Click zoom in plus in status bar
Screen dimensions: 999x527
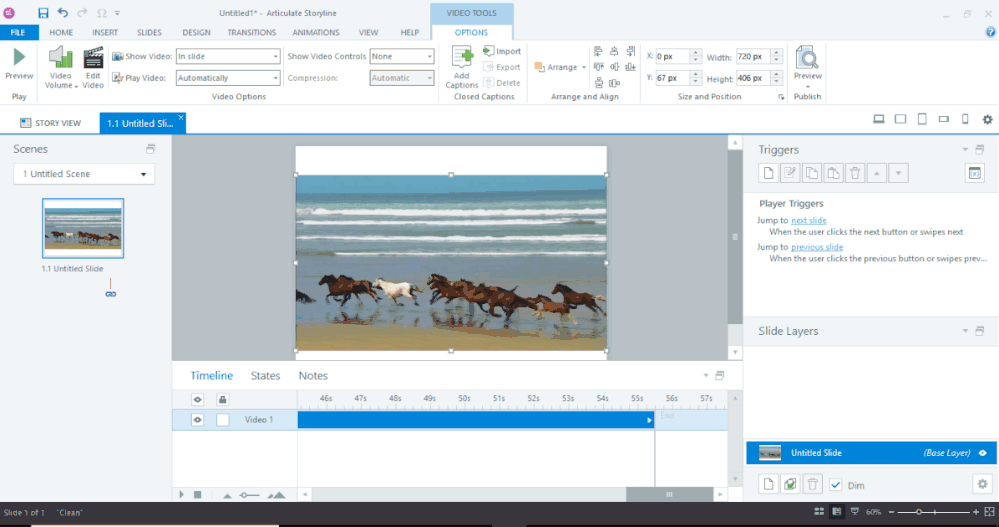pyautogui.click(x=975, y=512)
